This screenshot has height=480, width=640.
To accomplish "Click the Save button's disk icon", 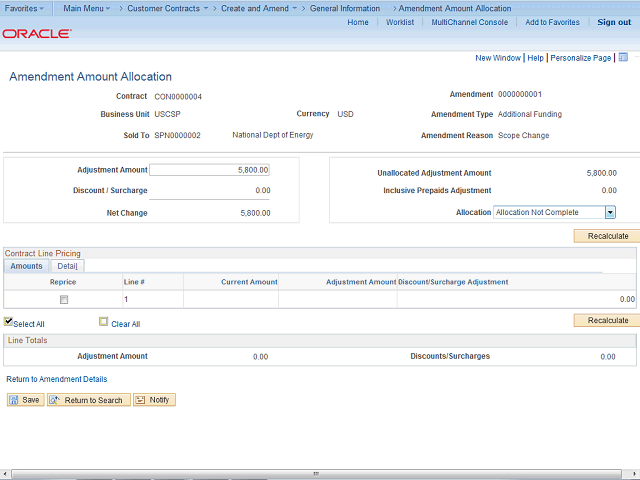I will tap(14, 400).
